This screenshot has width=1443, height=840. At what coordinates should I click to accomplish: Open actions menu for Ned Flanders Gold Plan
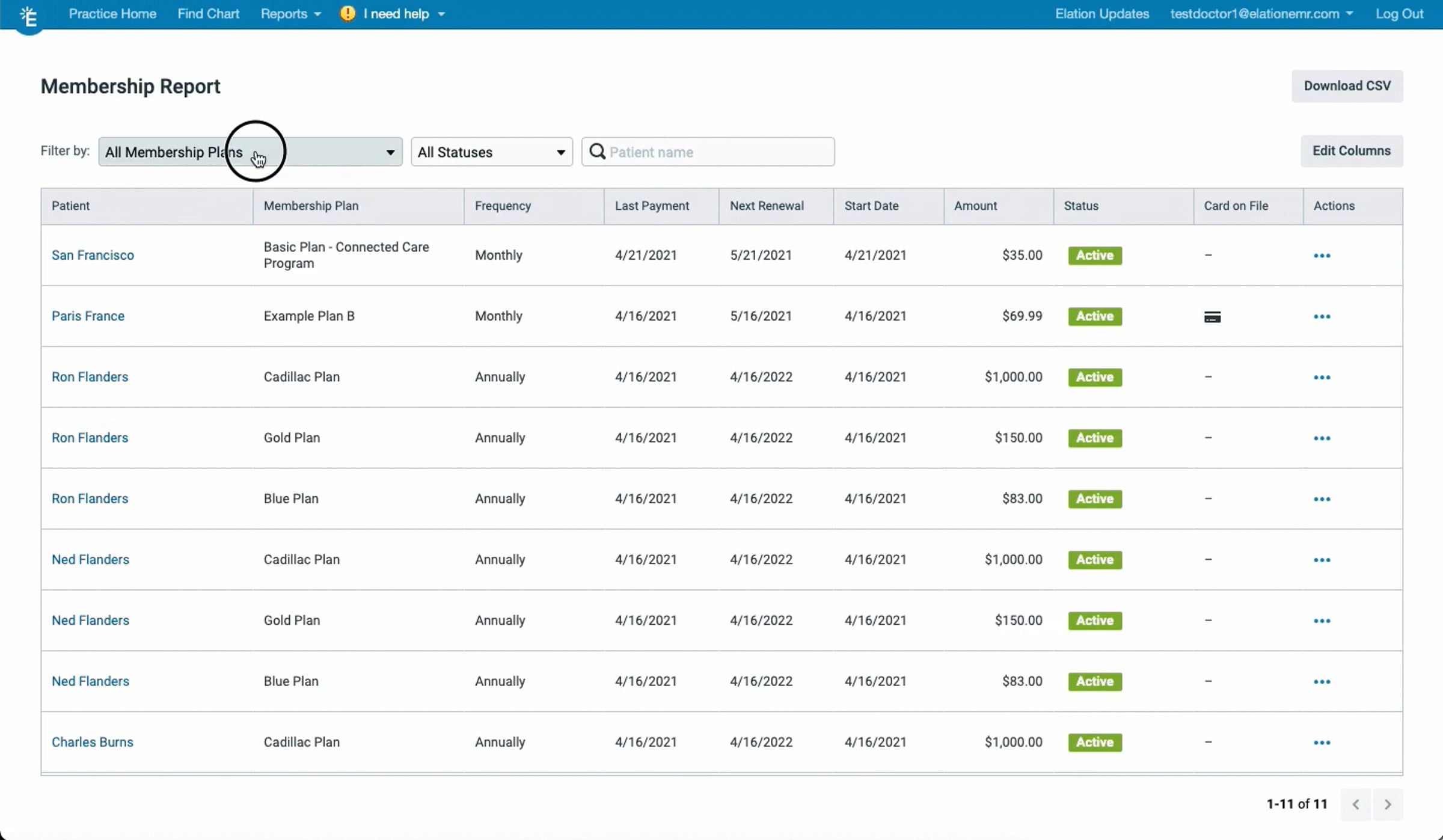click(1322, 621)
